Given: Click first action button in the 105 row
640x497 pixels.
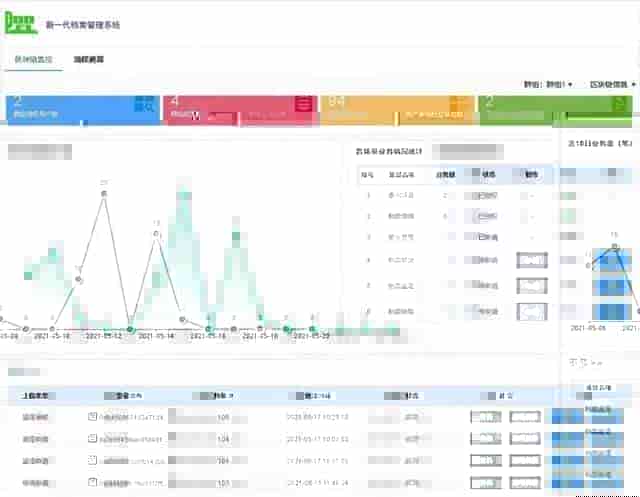Looking at the screenshot, I should tap(486, 417).
